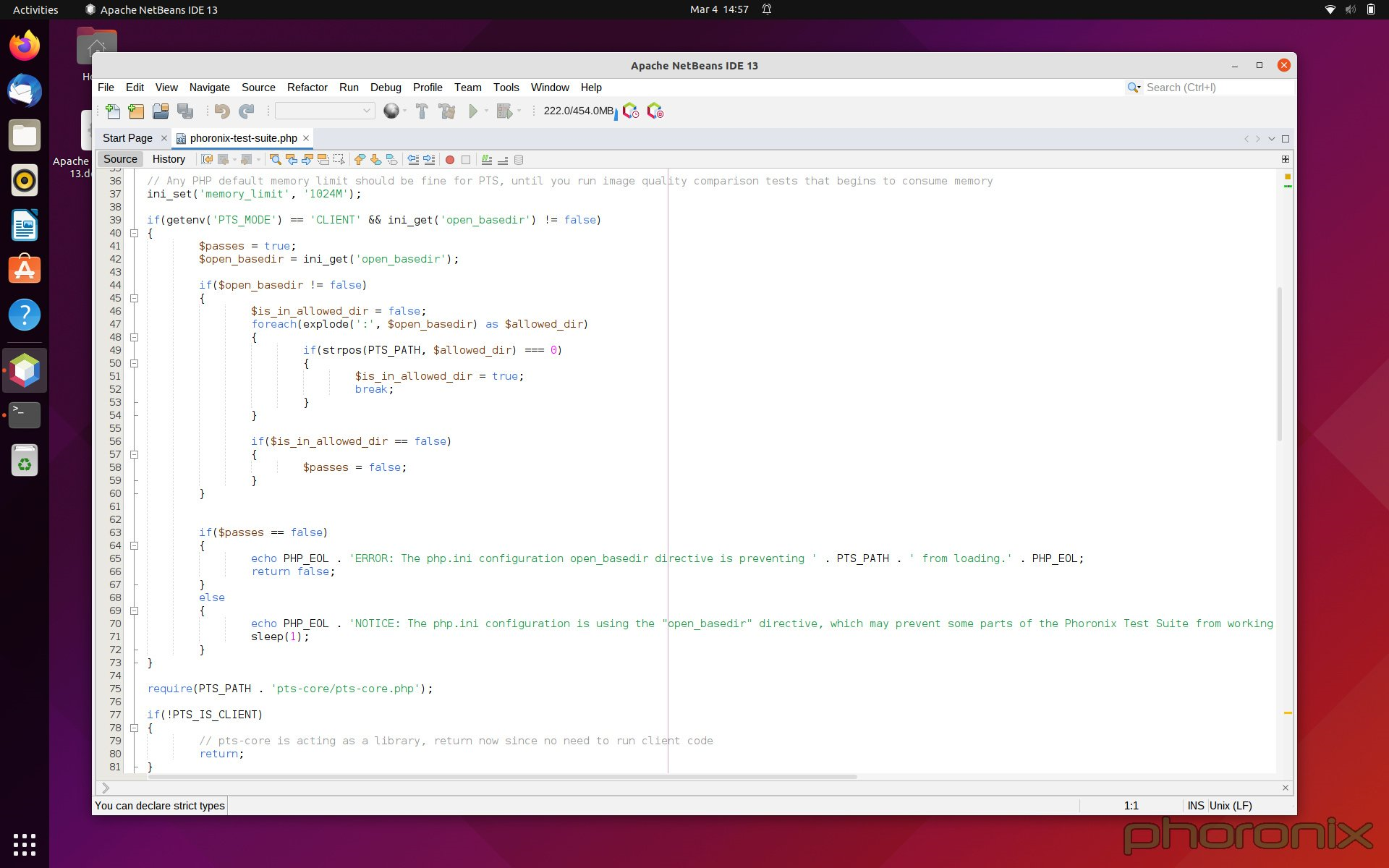The image size is (1389, 868).
Task: Click the Build Project hammer icon
Action: [422, 111]
